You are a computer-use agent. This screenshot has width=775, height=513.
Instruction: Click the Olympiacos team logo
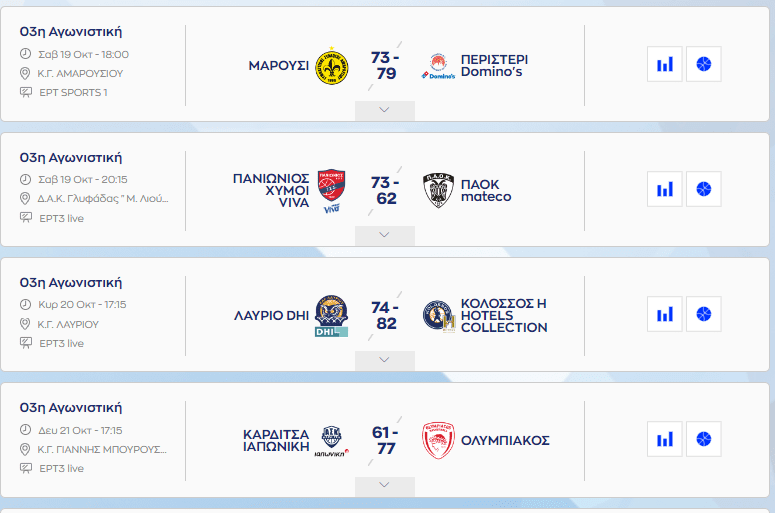click(439, 440)
